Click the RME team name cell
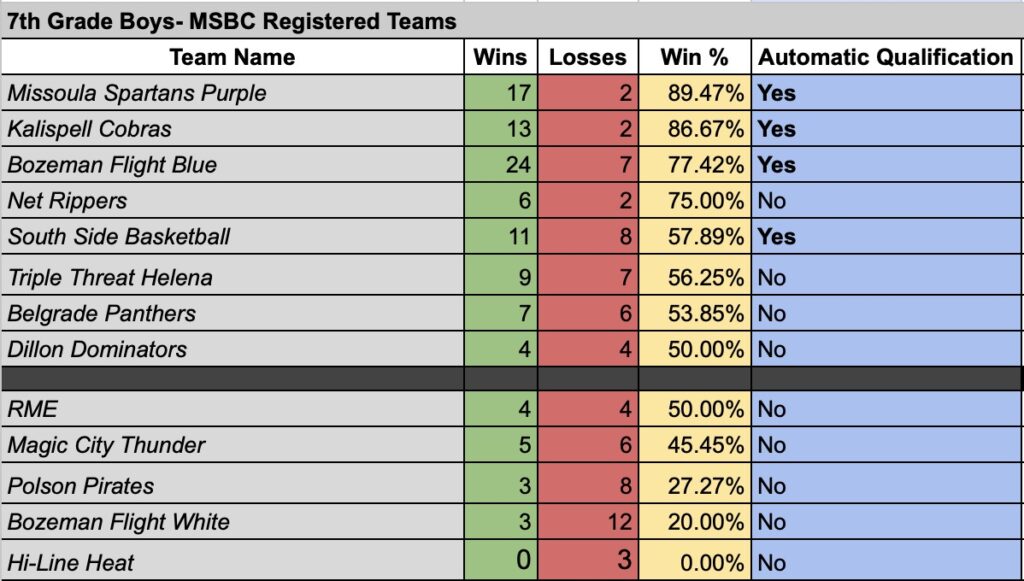Image resolution: width=1024 pixels, height=581 pixels. tap(235, 409)
